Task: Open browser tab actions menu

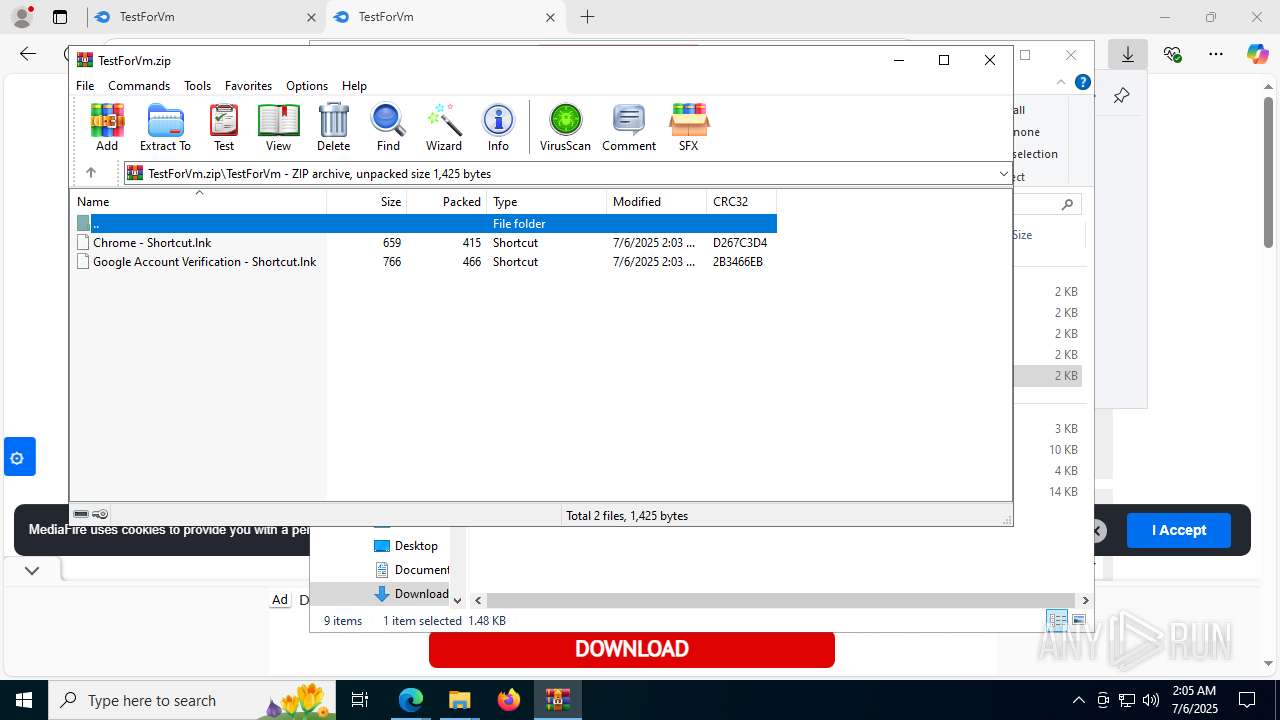Action: pyautogui.click(x=60, y=17)
